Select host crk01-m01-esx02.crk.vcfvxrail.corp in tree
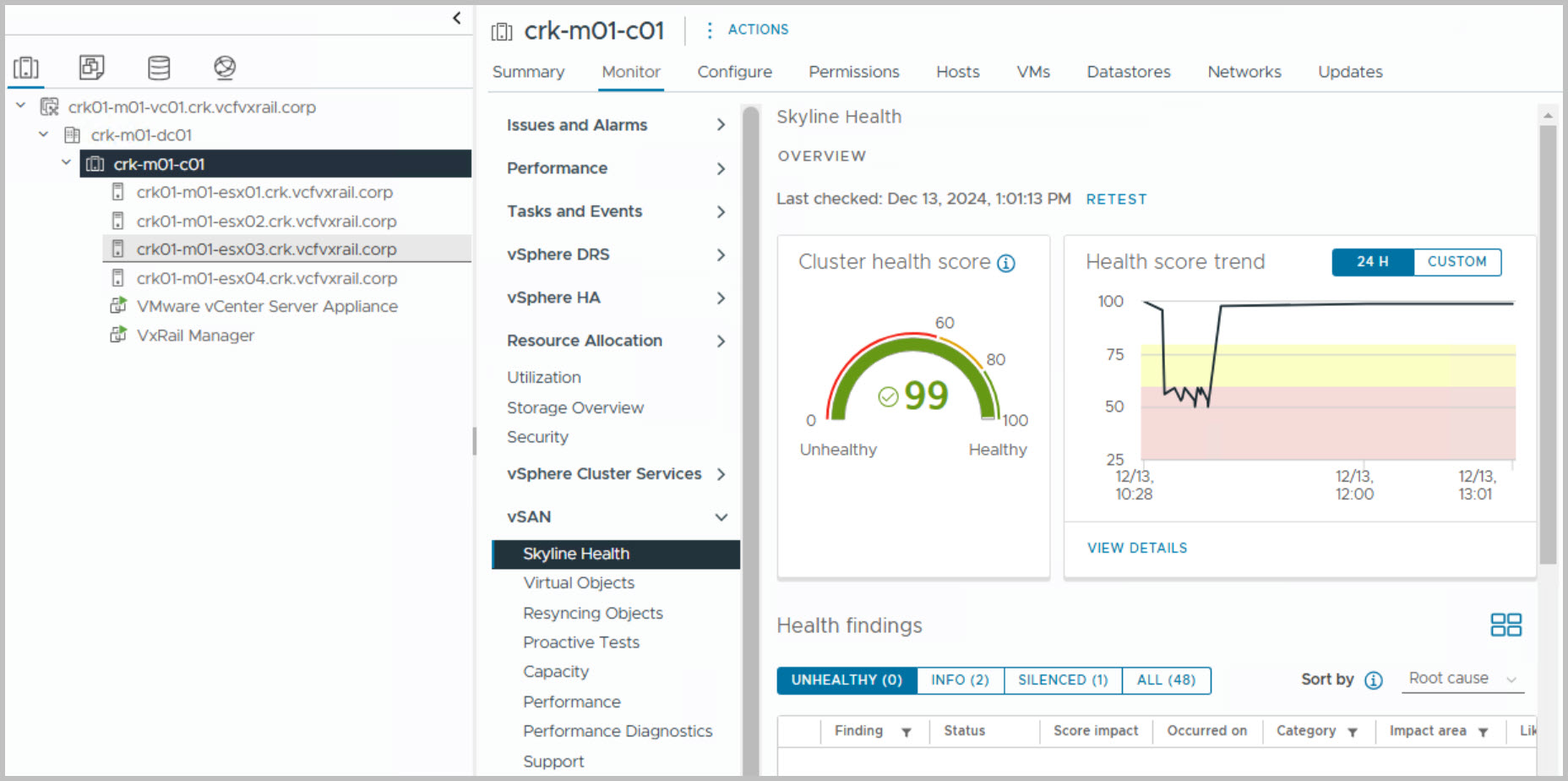 [266, 221]
